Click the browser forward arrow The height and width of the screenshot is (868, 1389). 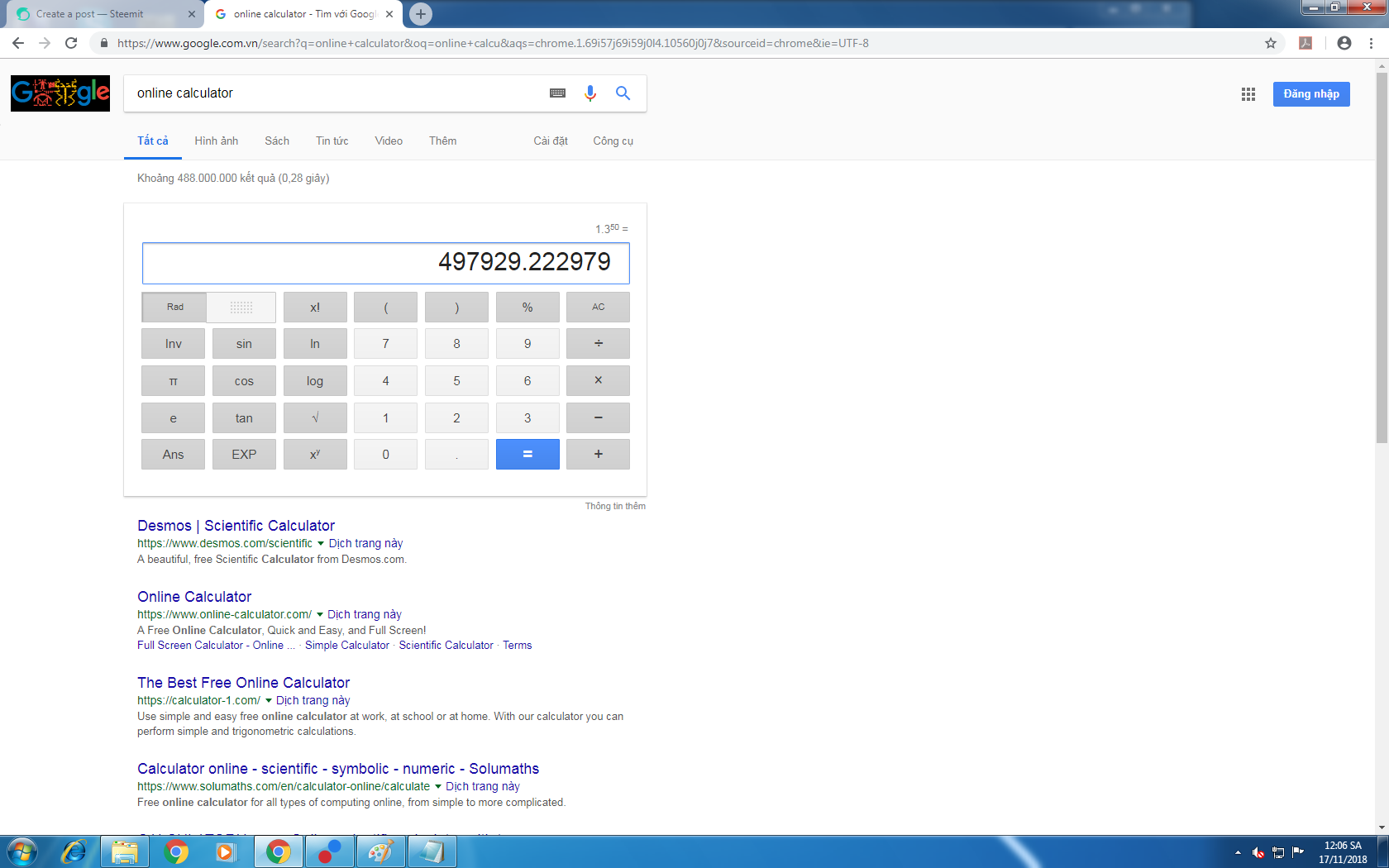(x=45, y=43)
